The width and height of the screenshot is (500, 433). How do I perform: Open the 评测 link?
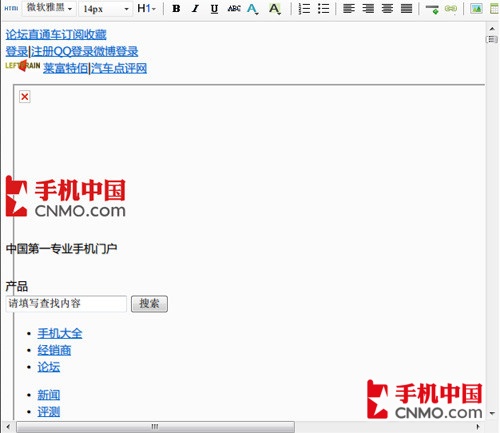click(49, 412)
